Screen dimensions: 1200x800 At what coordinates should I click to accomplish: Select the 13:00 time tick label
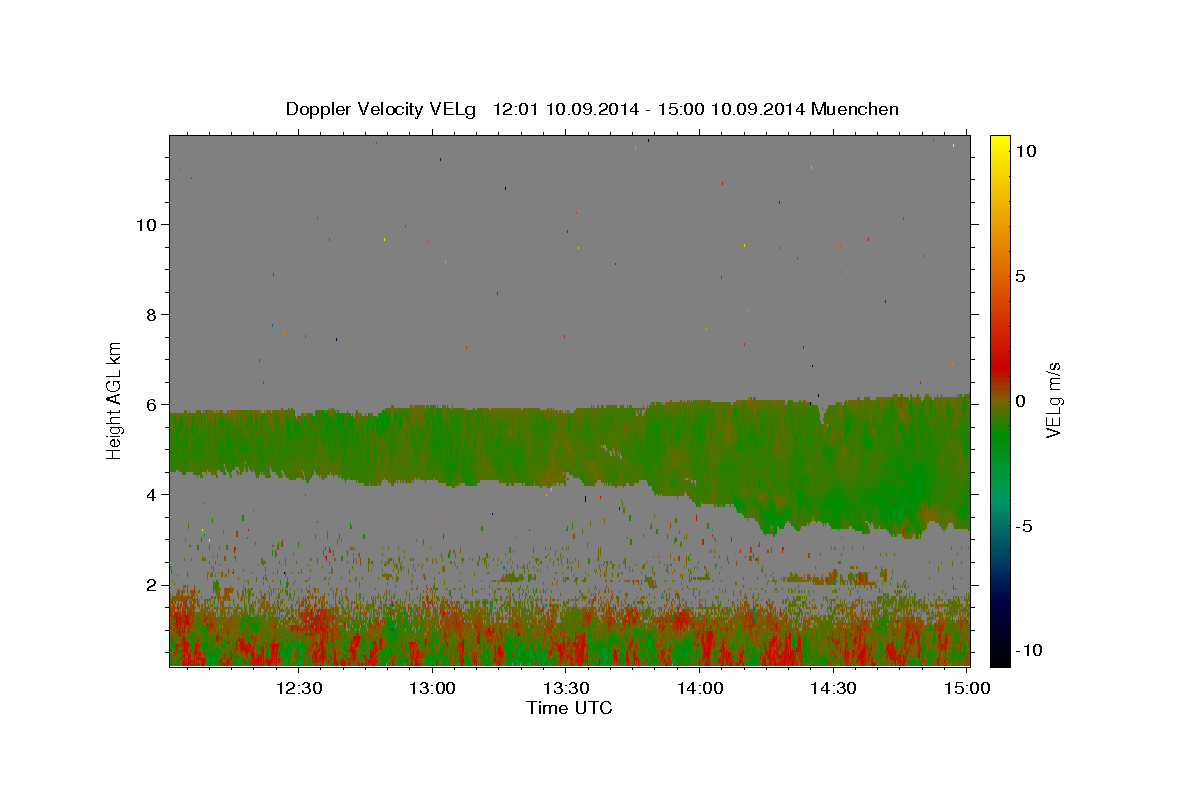pos(433,688)
